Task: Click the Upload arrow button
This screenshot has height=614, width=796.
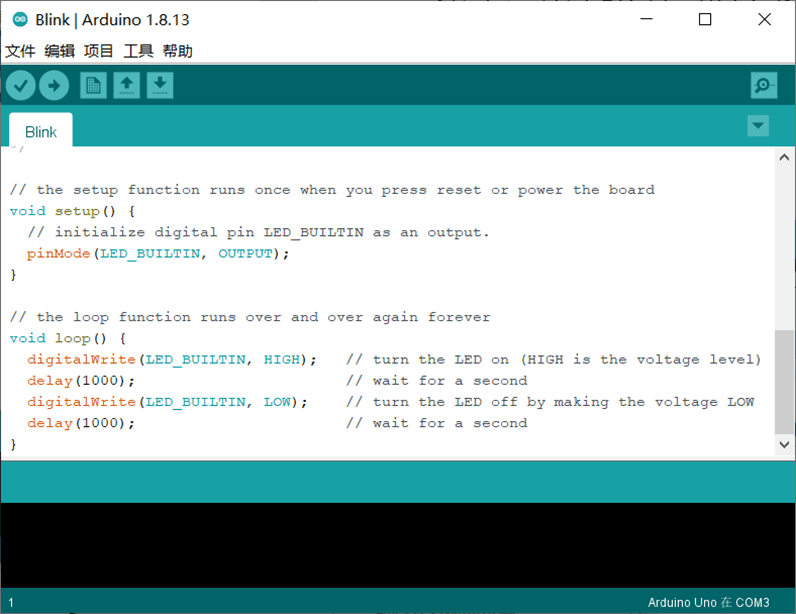Action: point(54,85)
